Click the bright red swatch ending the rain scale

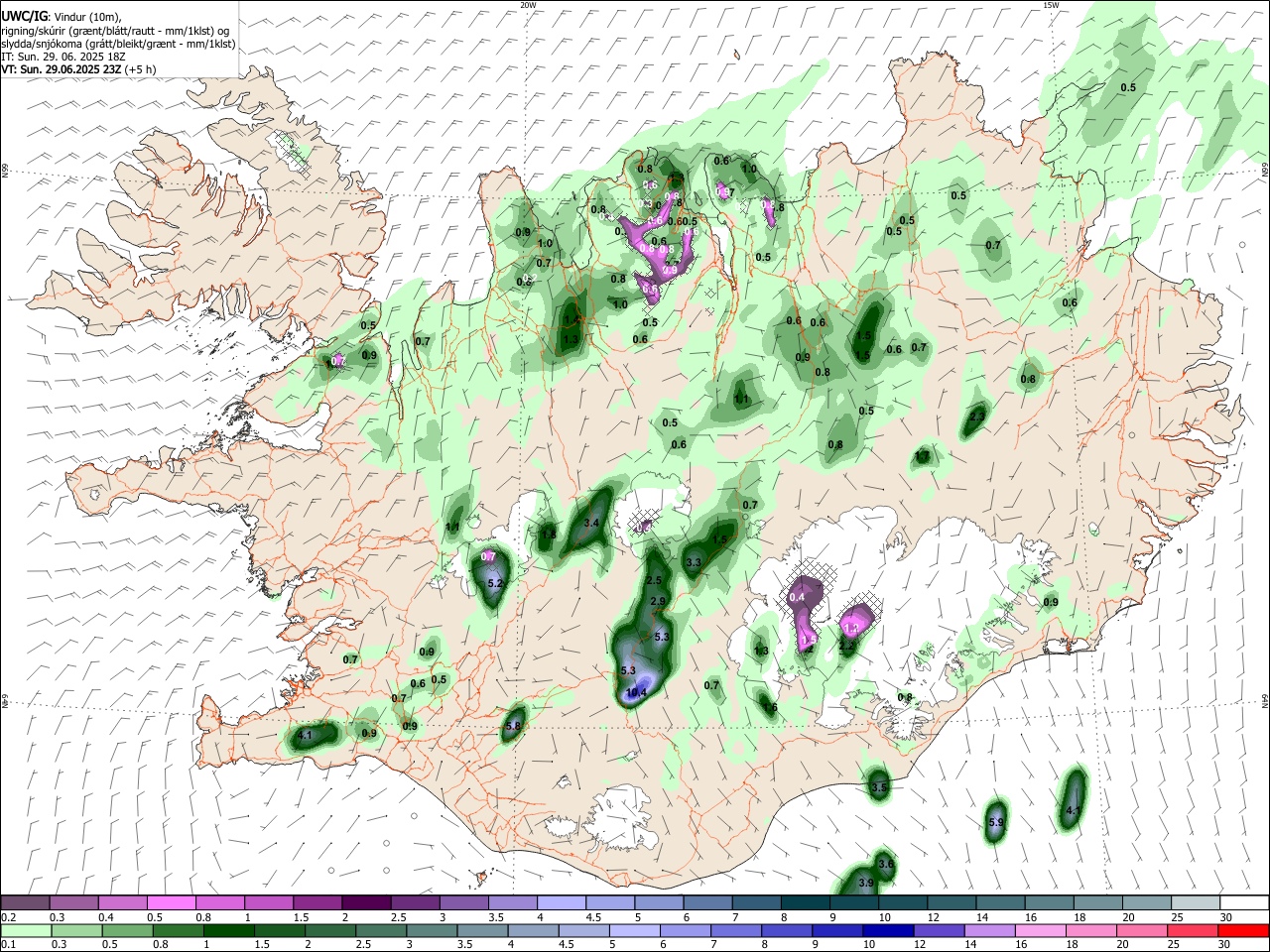(1242, 930)
